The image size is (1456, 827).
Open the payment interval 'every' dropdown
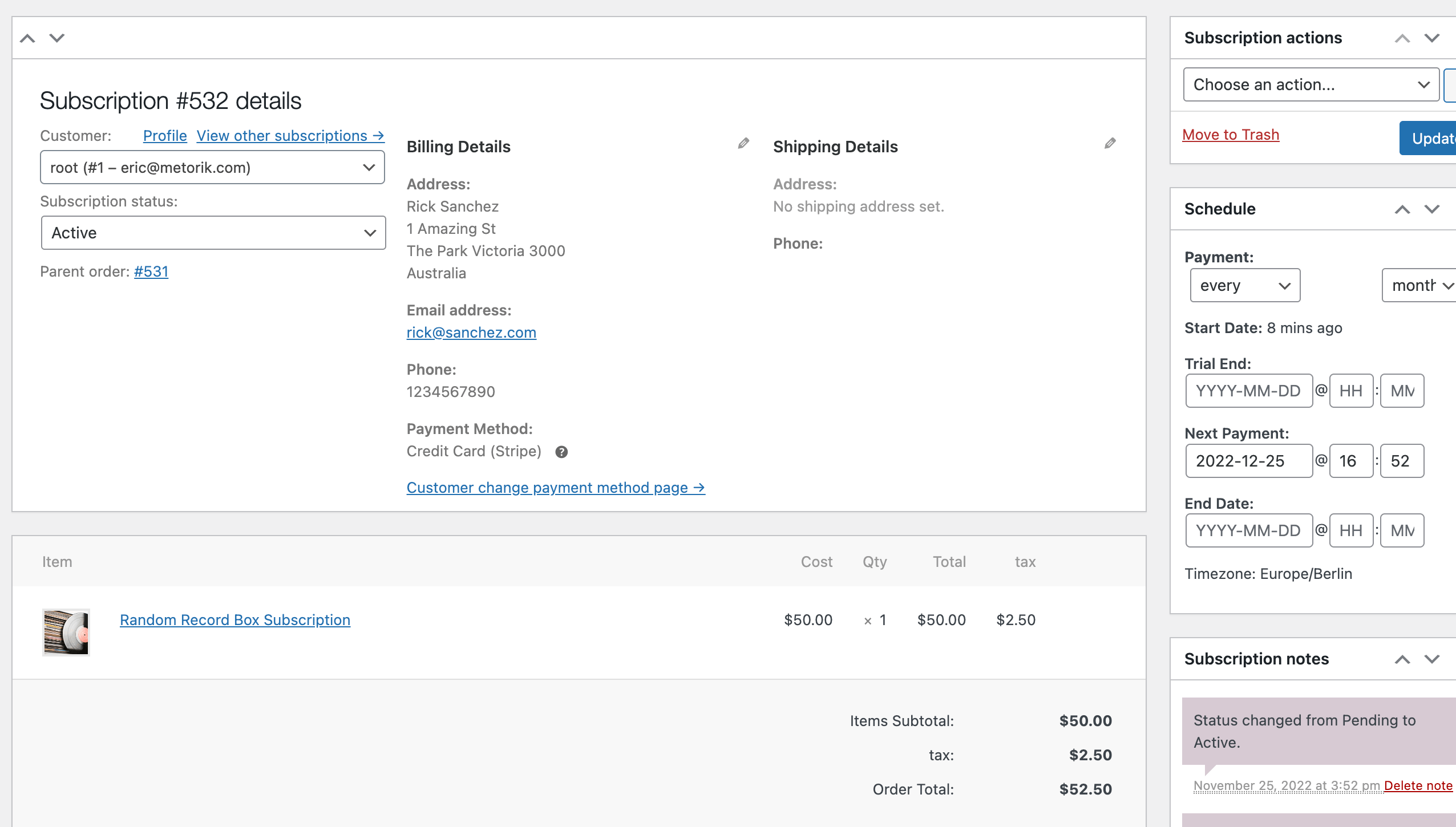pos(1244,285)
